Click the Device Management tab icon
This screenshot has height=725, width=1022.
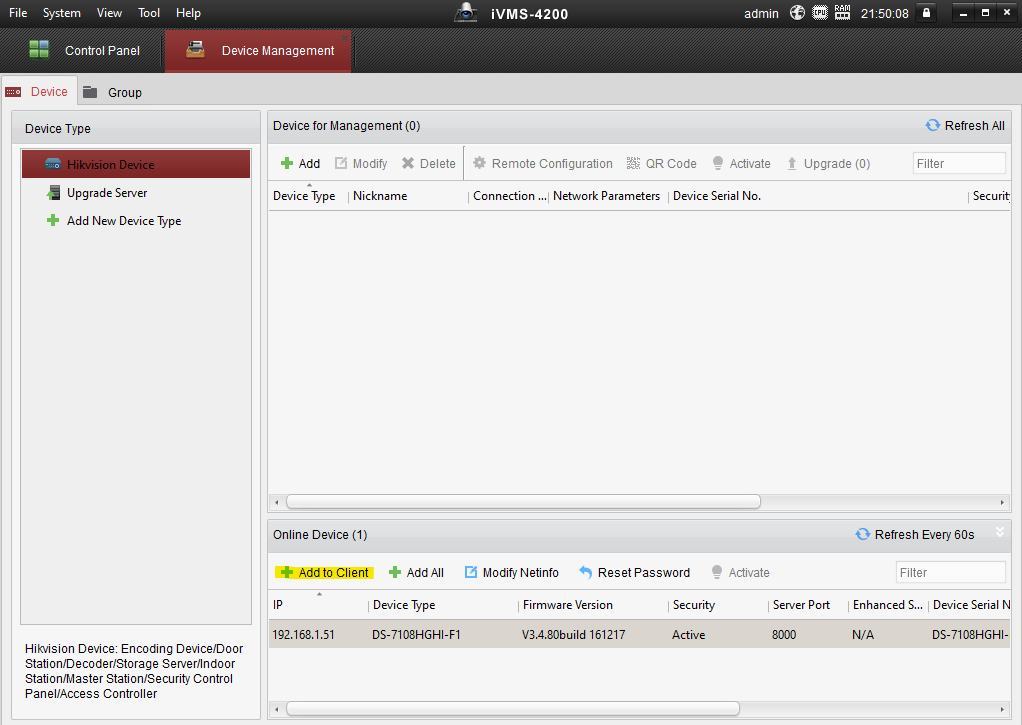click(196, 50)
